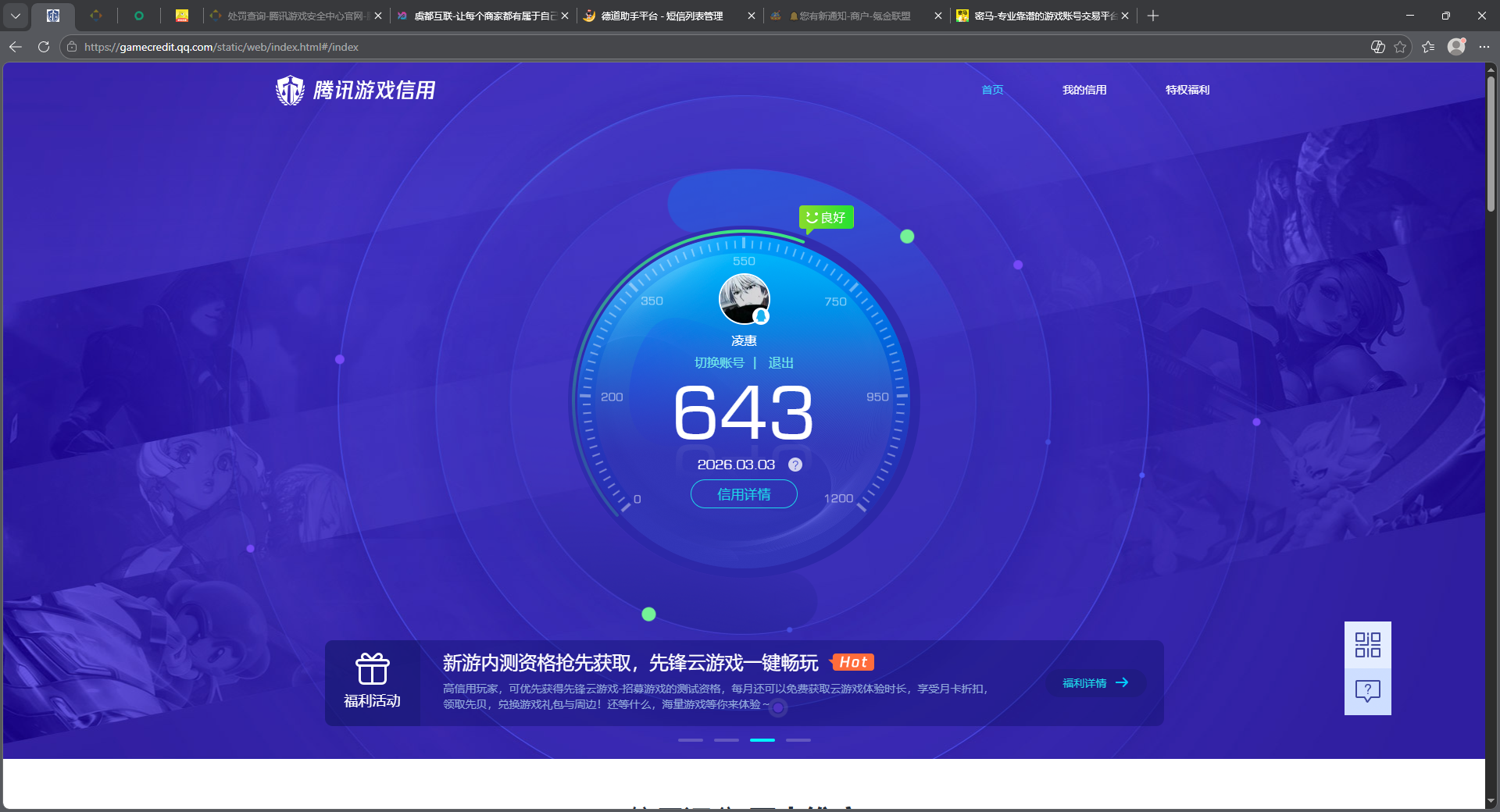Click the question mark next to the date

795,465
